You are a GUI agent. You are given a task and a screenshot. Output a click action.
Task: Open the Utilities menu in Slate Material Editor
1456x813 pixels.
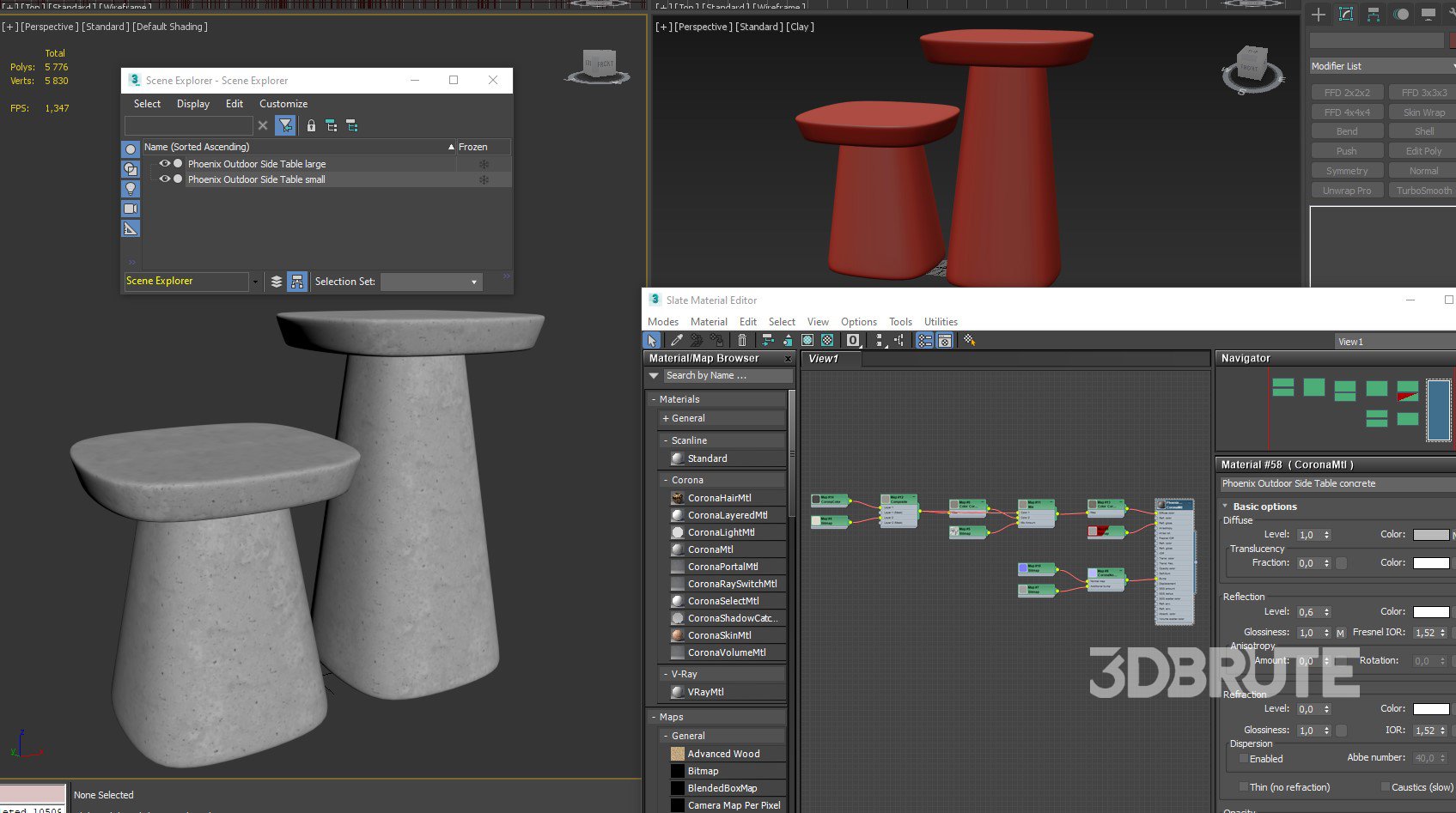(941, 322)
